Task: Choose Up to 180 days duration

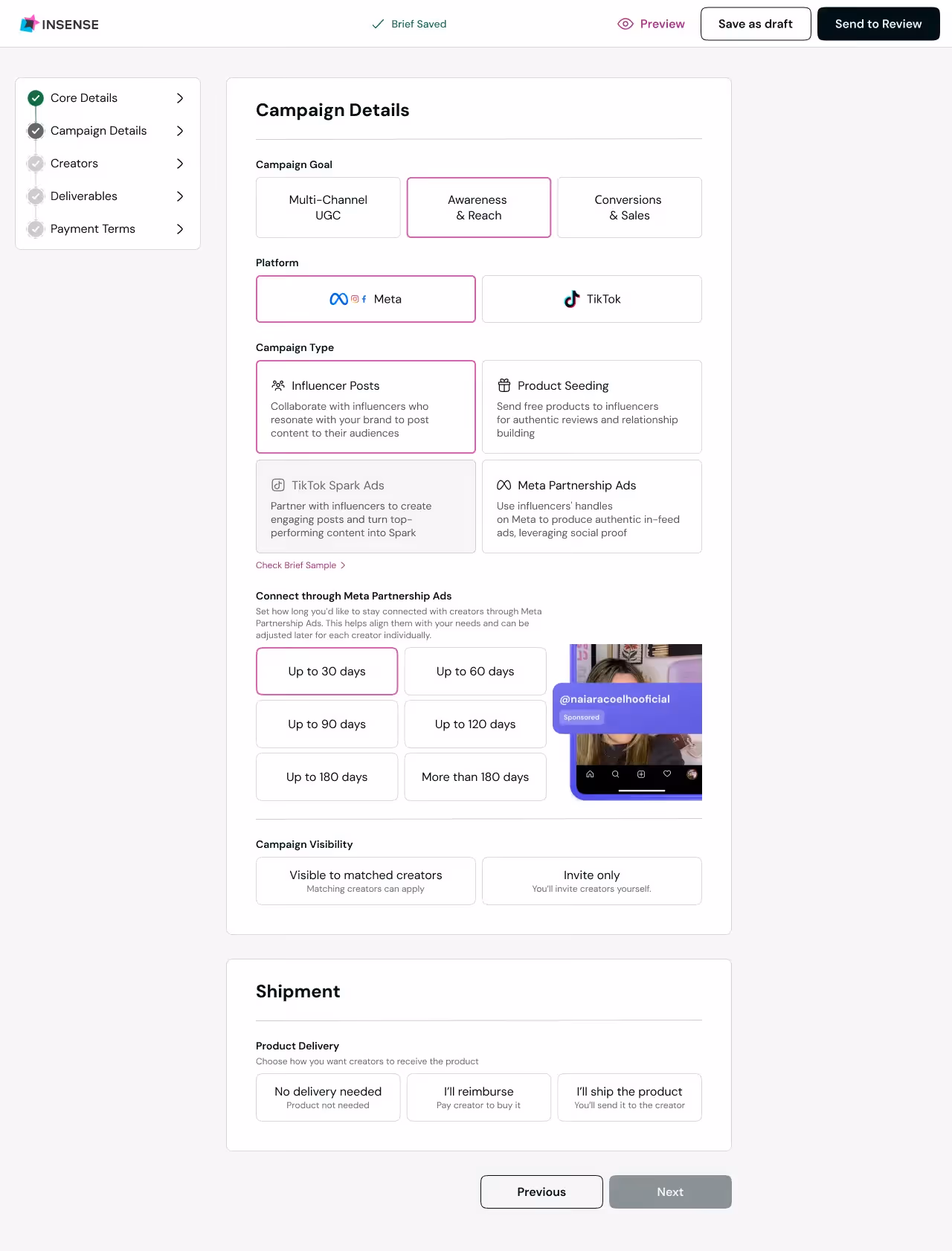Action: [327, 777]
